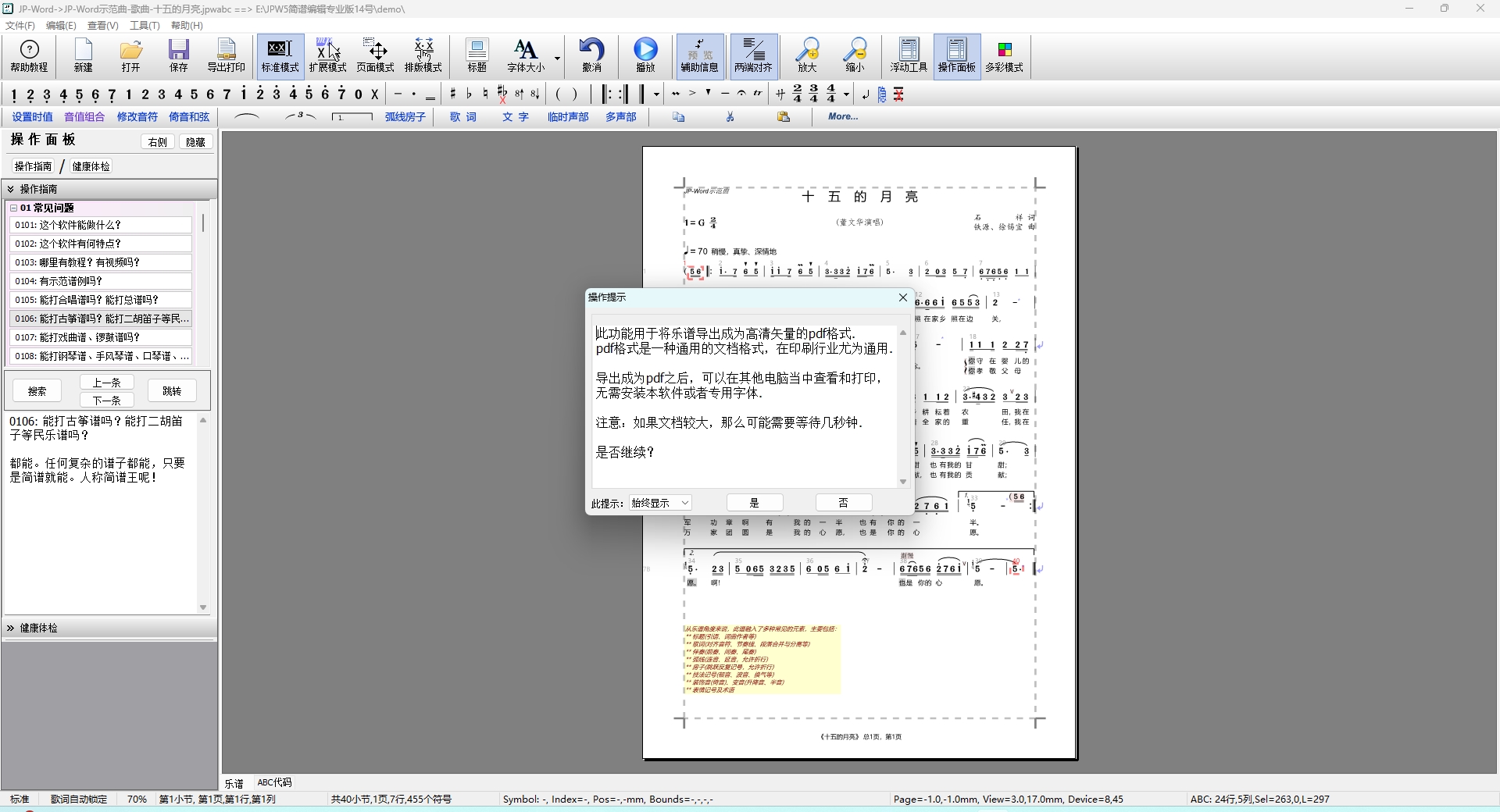The image size is (1500, 812).
Task: Switch to 标准模式 standard mode
Action: 280,55
